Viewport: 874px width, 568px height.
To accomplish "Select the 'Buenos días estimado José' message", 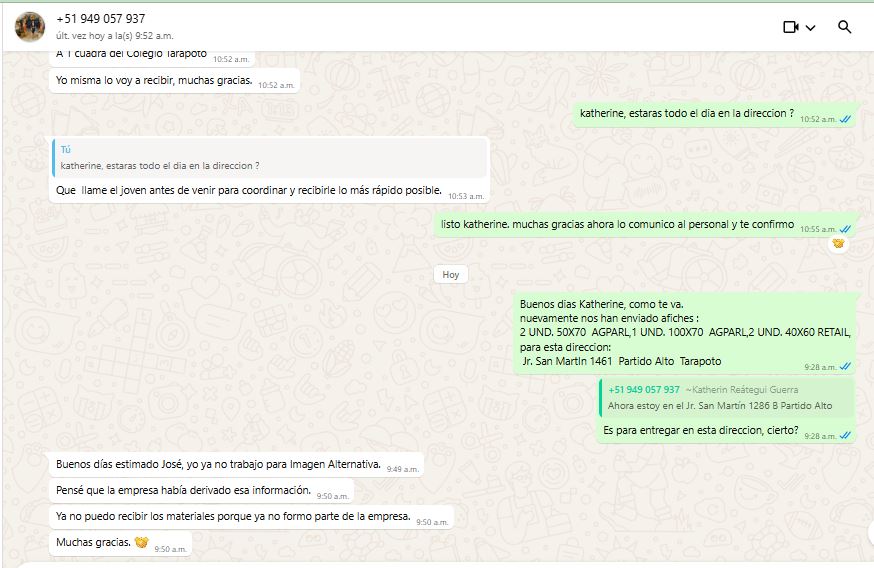I will tap(218, 464).
